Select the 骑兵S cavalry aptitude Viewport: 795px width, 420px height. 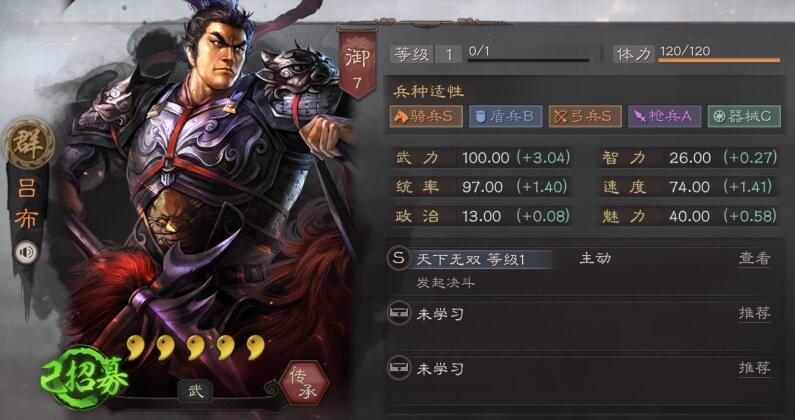point(426,117)
